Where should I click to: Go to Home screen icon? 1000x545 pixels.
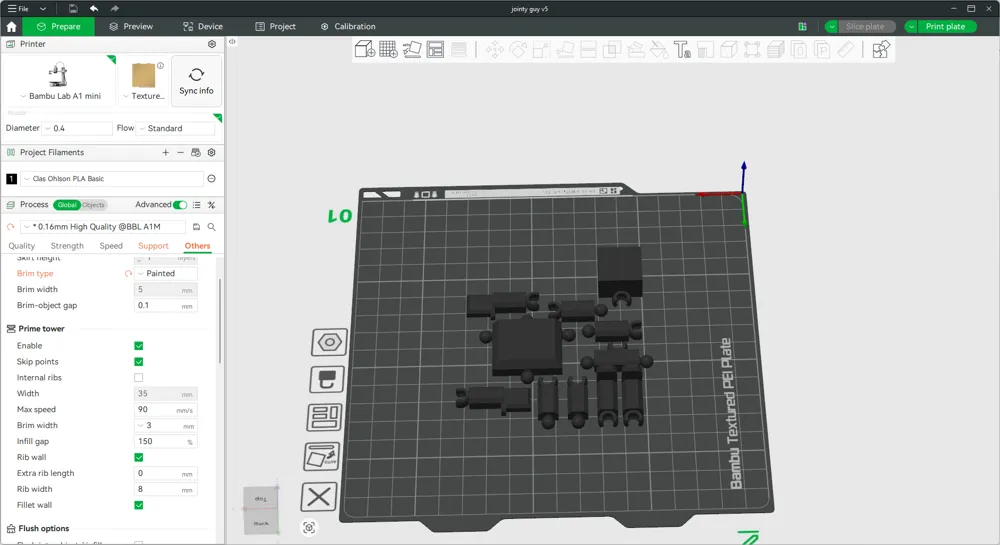[x=11, y=26]
